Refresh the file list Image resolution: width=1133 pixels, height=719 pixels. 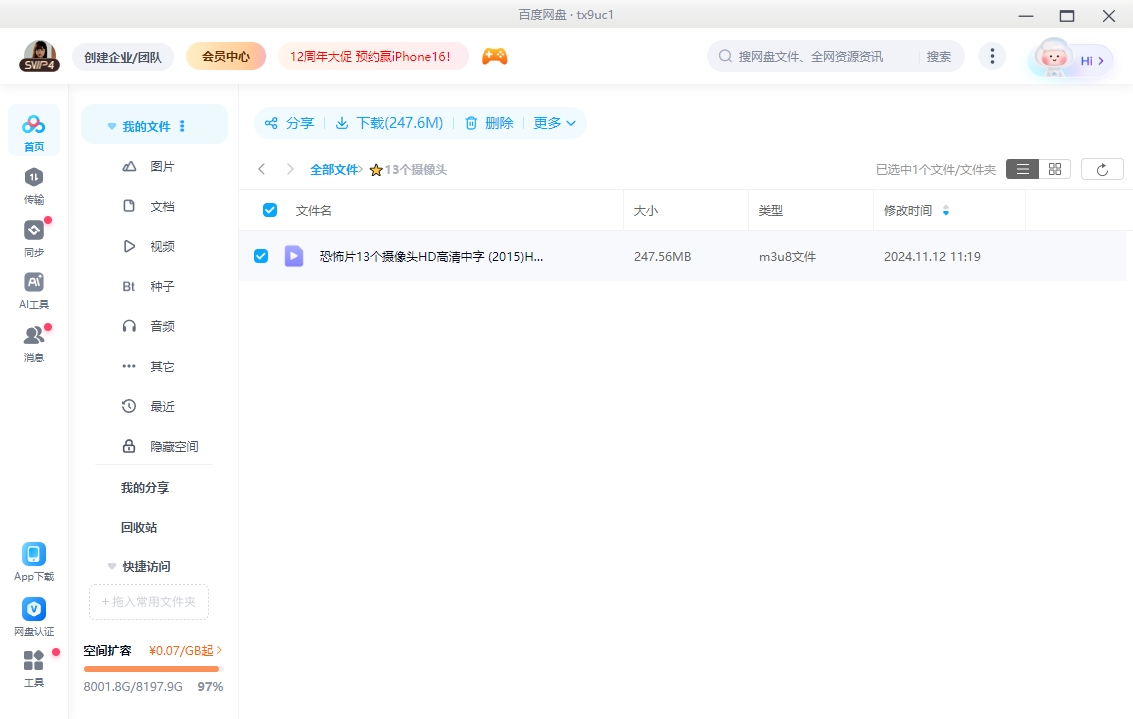[1102, 168]
